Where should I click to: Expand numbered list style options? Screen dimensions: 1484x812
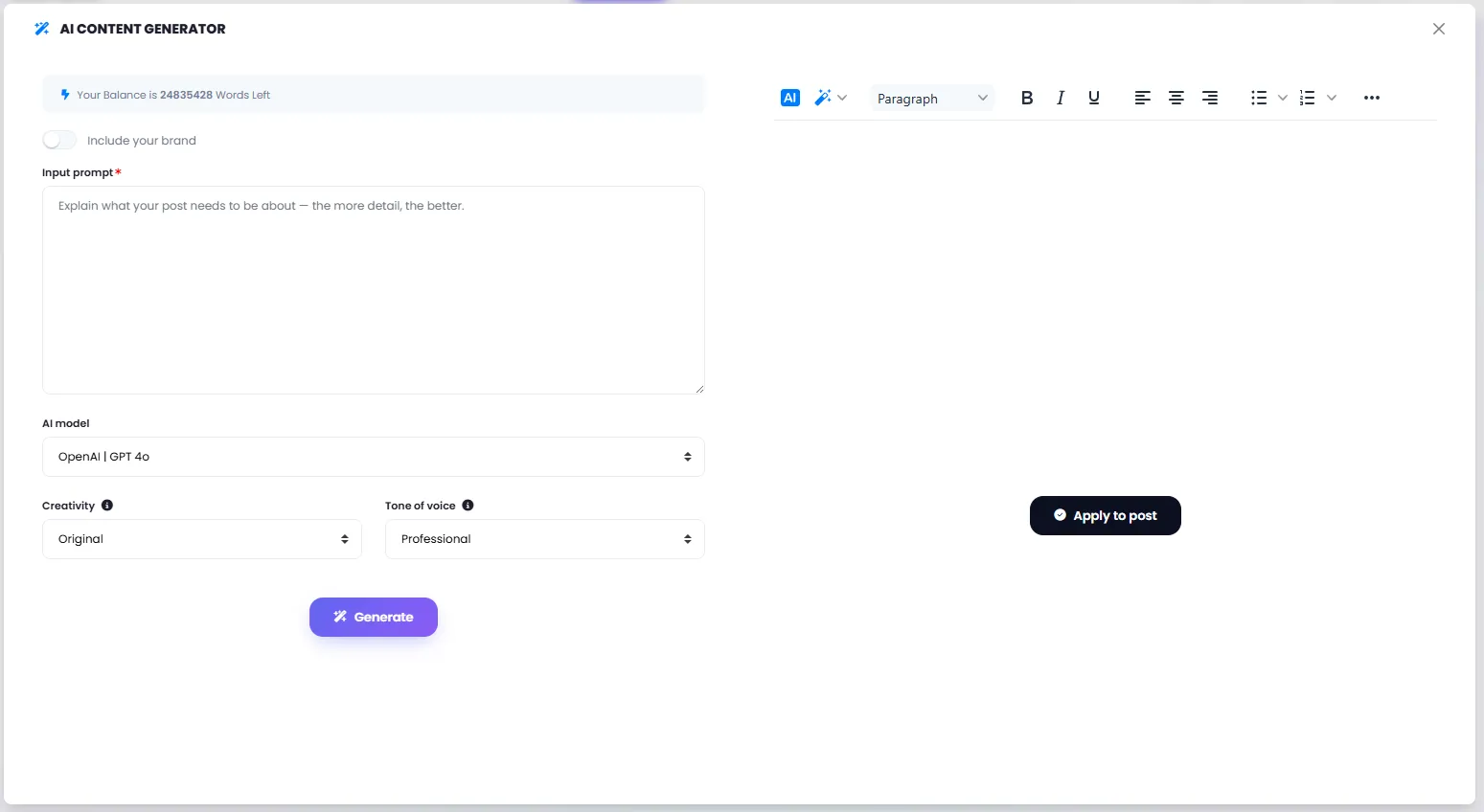(1332, 98)
